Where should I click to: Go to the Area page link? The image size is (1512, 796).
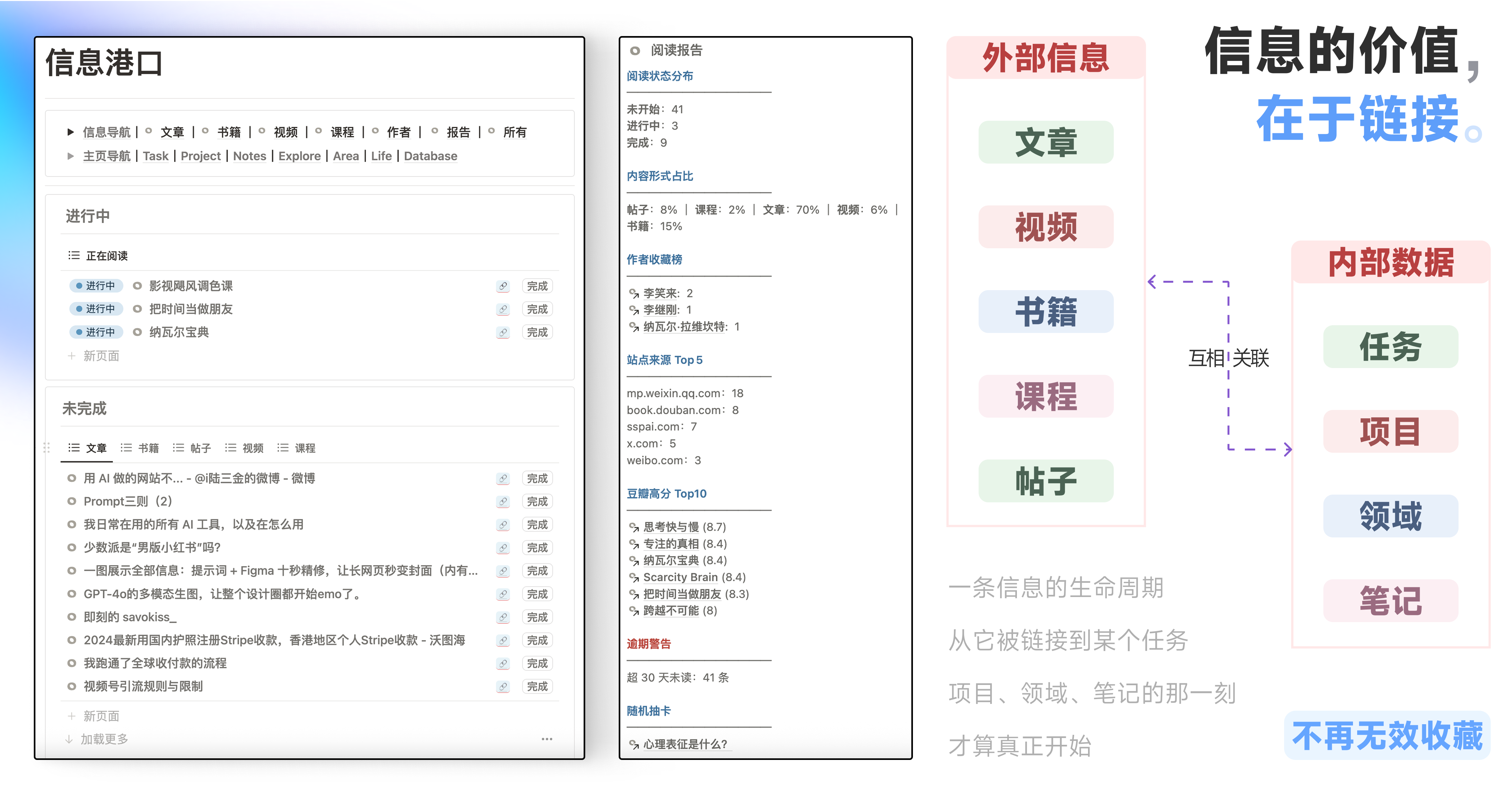(346, 156)
